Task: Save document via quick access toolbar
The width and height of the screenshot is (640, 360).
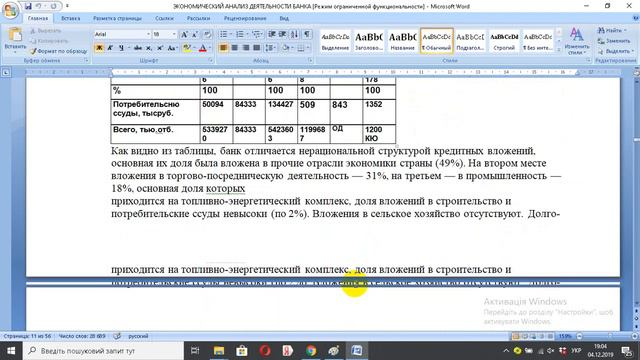Action: (28, 6)
